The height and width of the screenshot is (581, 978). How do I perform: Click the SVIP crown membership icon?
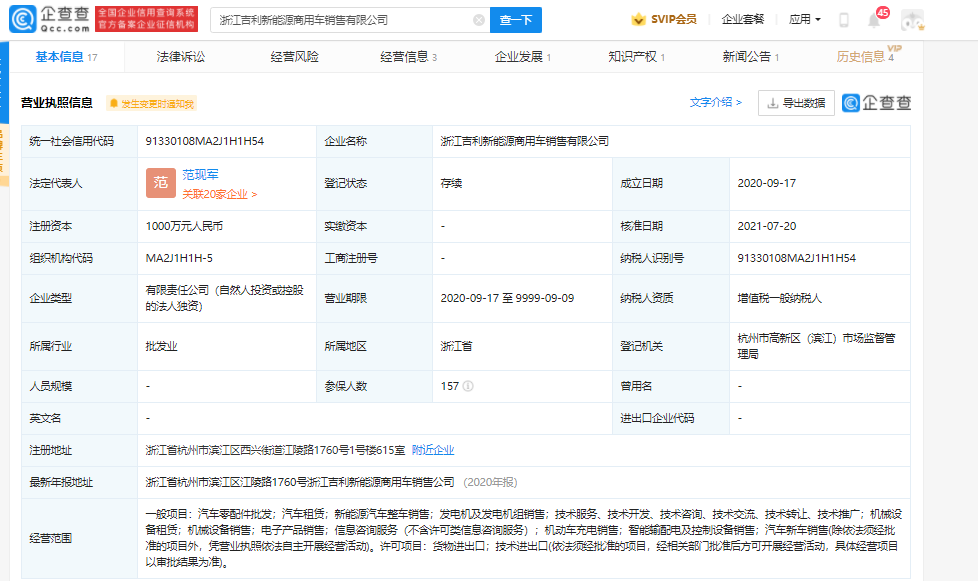coord(638,17)
